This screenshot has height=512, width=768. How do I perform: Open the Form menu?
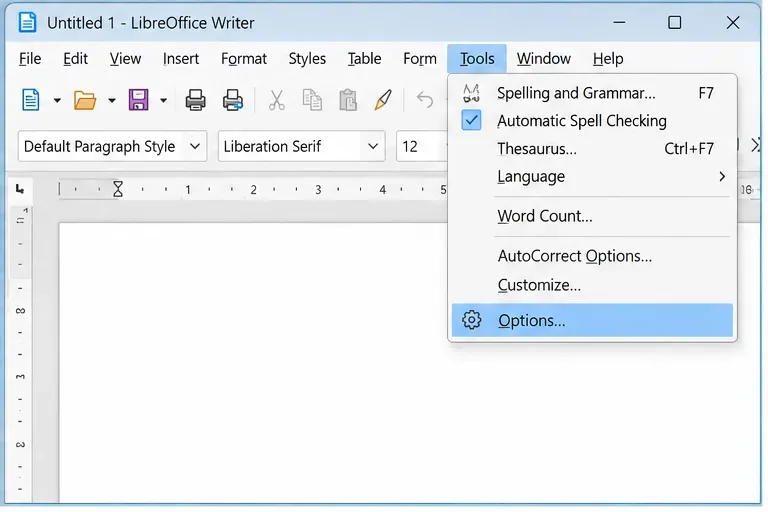coord(420,59)
